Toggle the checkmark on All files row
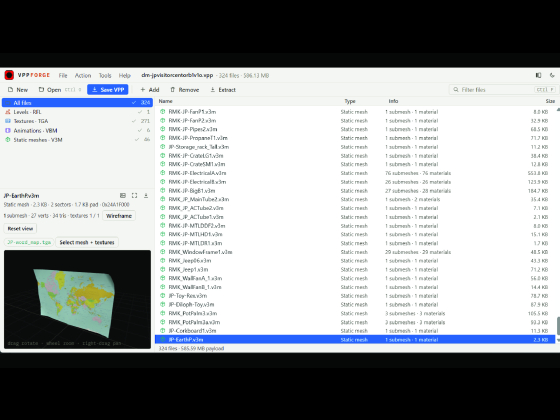Image resolution: width=560 pixels, height=420 pixels. point(134,102)
